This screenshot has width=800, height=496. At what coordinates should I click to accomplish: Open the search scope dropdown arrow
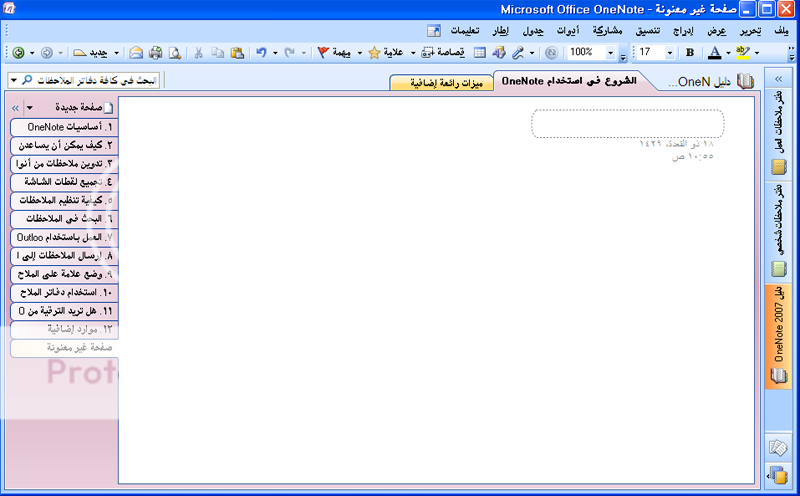coord(14,80)
